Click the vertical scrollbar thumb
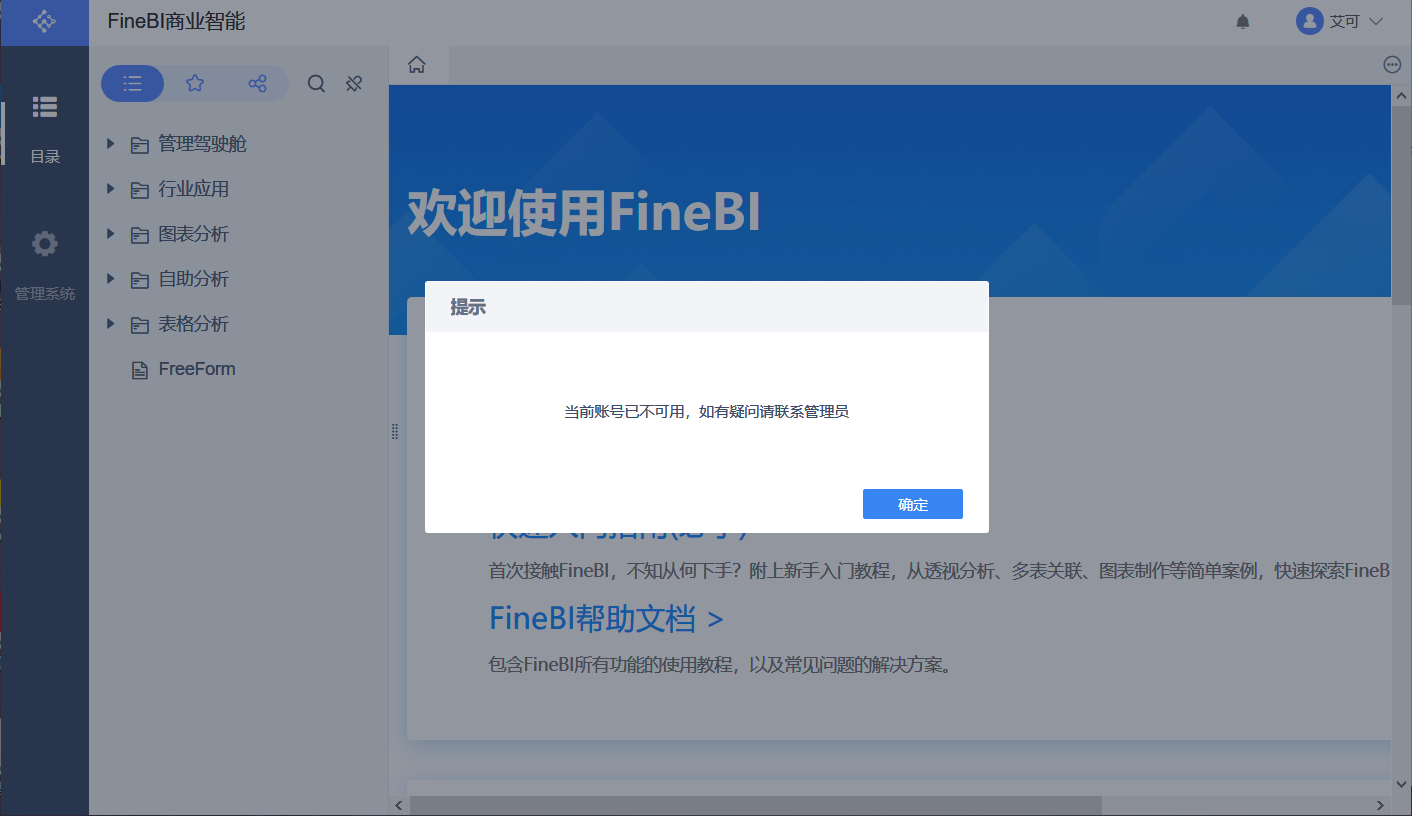The width and height of the screenshot is (1412, 816). pyautogui.click(x=1402, y=204)
